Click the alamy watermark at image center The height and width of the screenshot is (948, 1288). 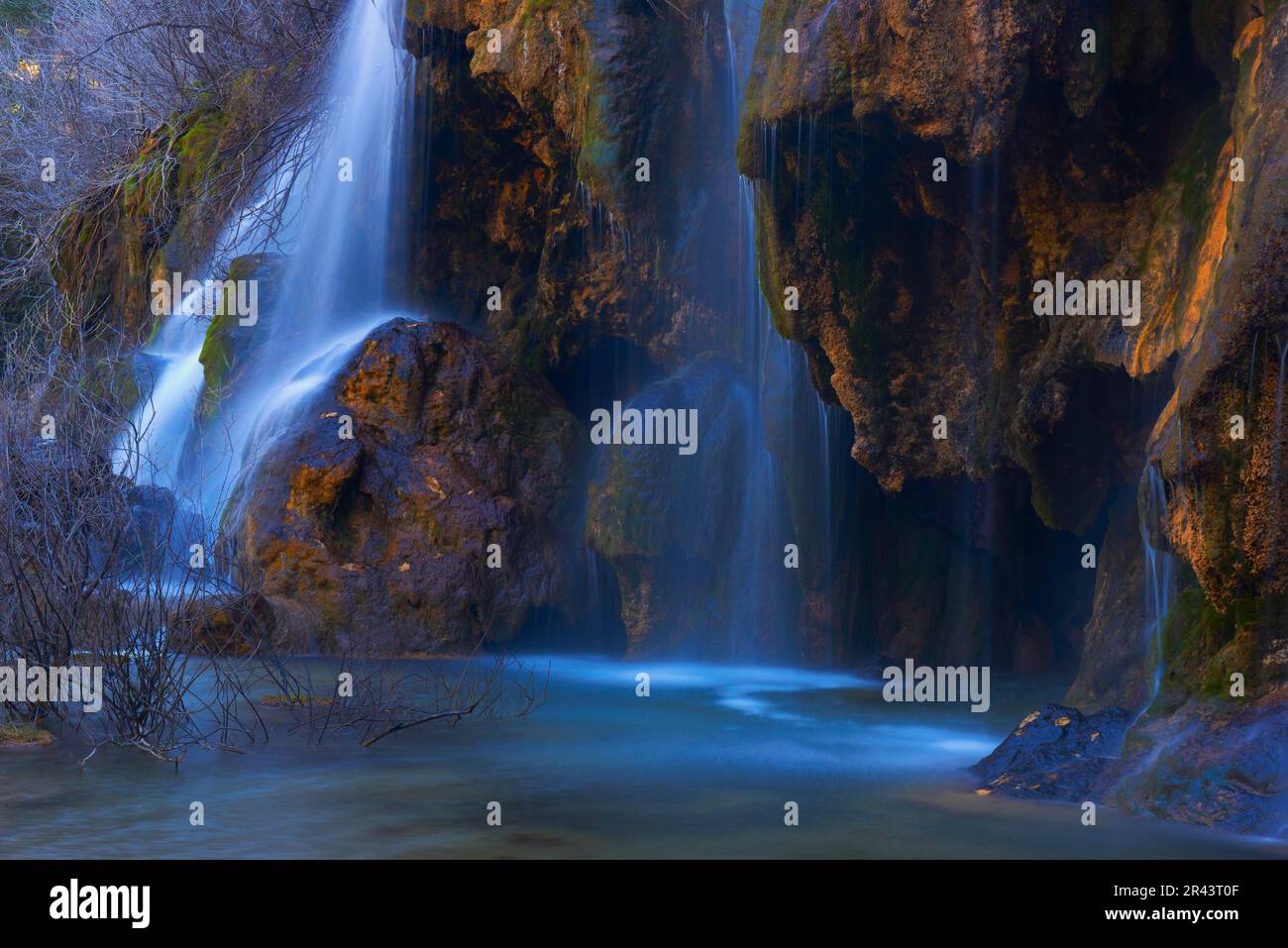[644, 428]
